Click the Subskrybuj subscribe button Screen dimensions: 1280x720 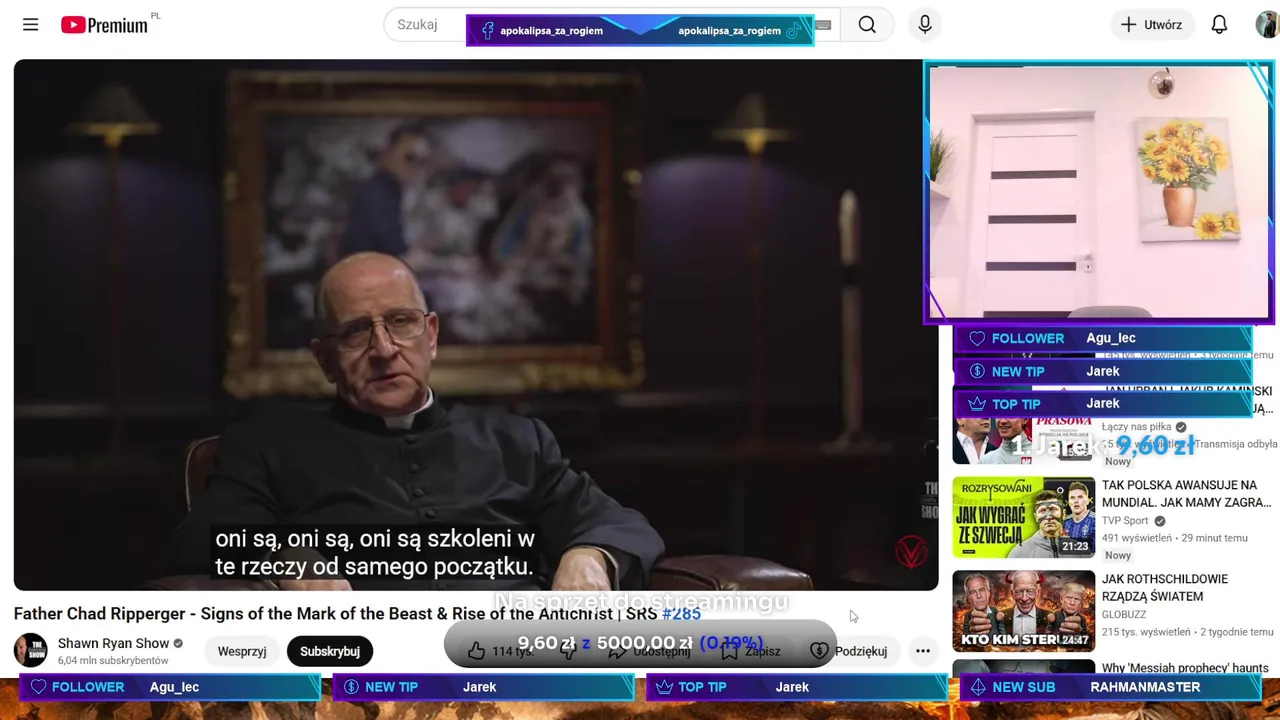[330, 651]
